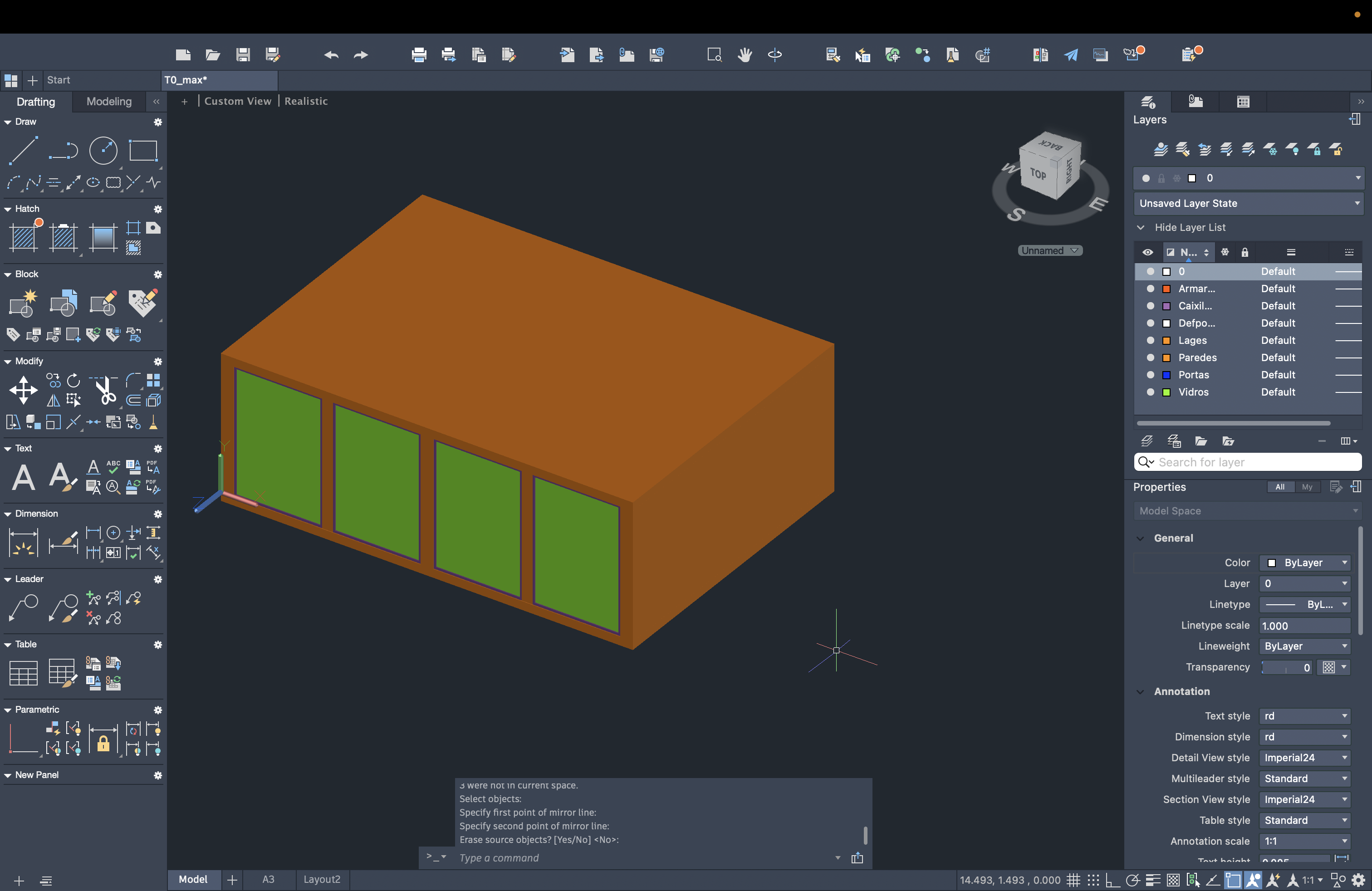This screenshot has height=891, width=1372.
Task: Toggle visibility of the Paredes layer
Action: (1150, 357)
